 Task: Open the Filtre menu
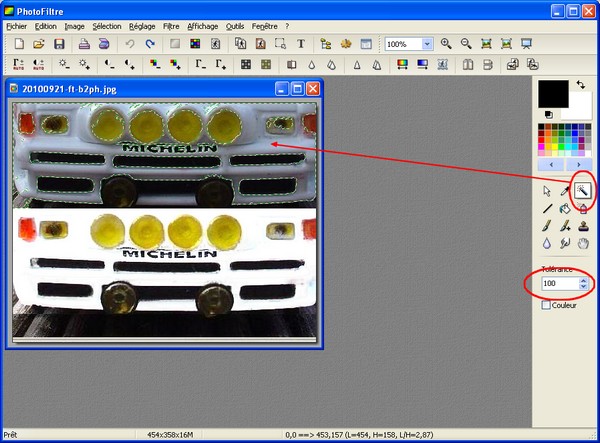171,26
